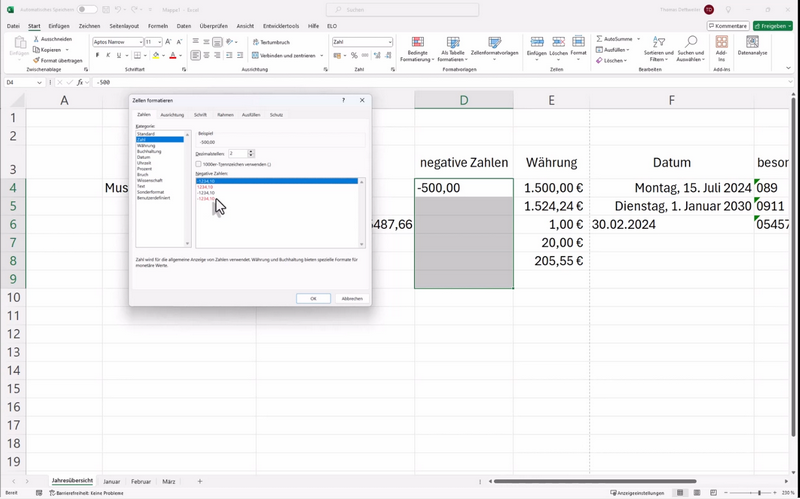
Task: Click the Abbrechen button
Action: tap(352, 298)
